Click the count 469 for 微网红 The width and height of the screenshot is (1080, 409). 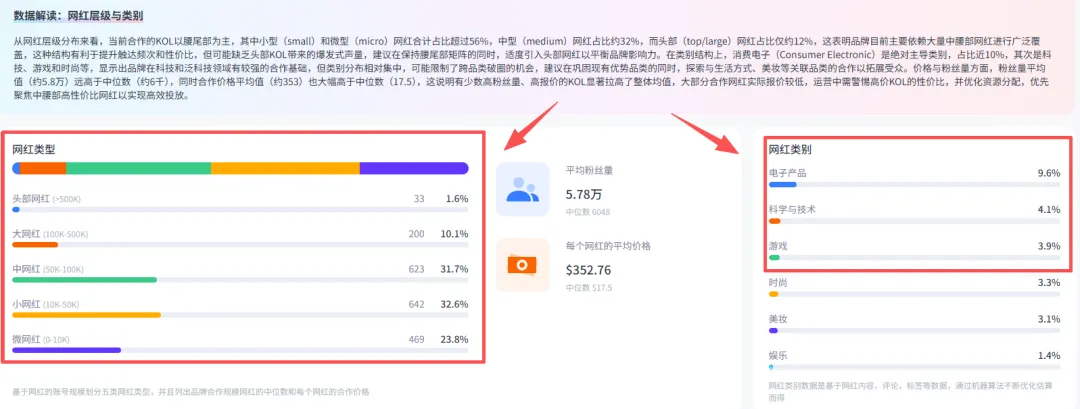point(417,339)
